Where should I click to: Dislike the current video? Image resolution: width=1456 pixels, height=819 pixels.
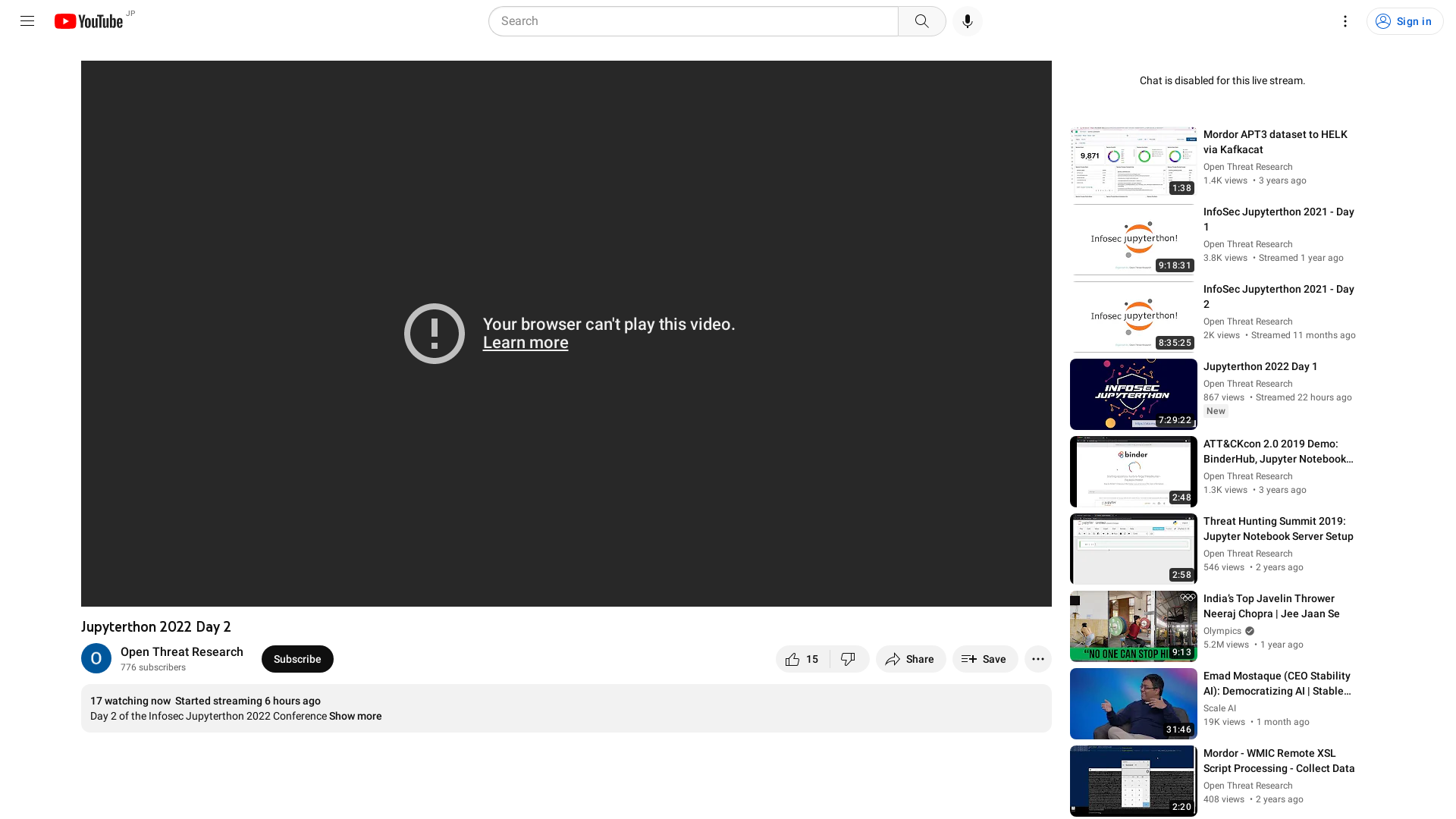pos(849,659)
